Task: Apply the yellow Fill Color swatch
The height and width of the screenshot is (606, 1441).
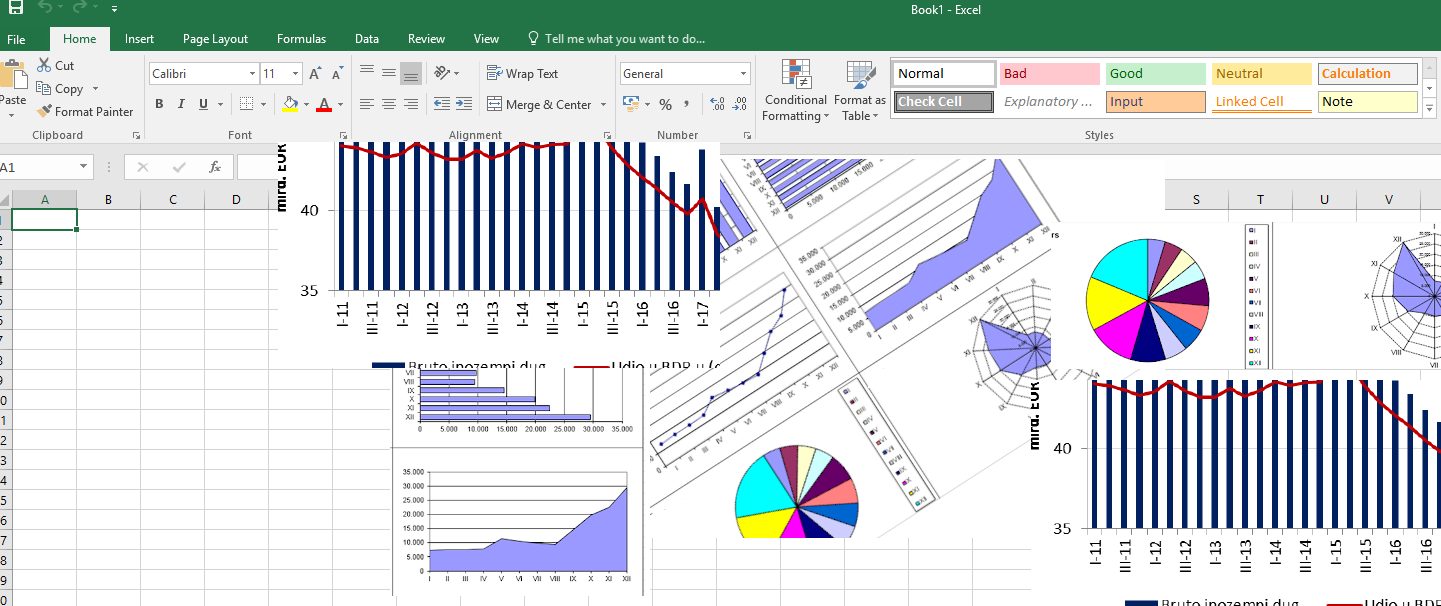Action: point(290,104)
